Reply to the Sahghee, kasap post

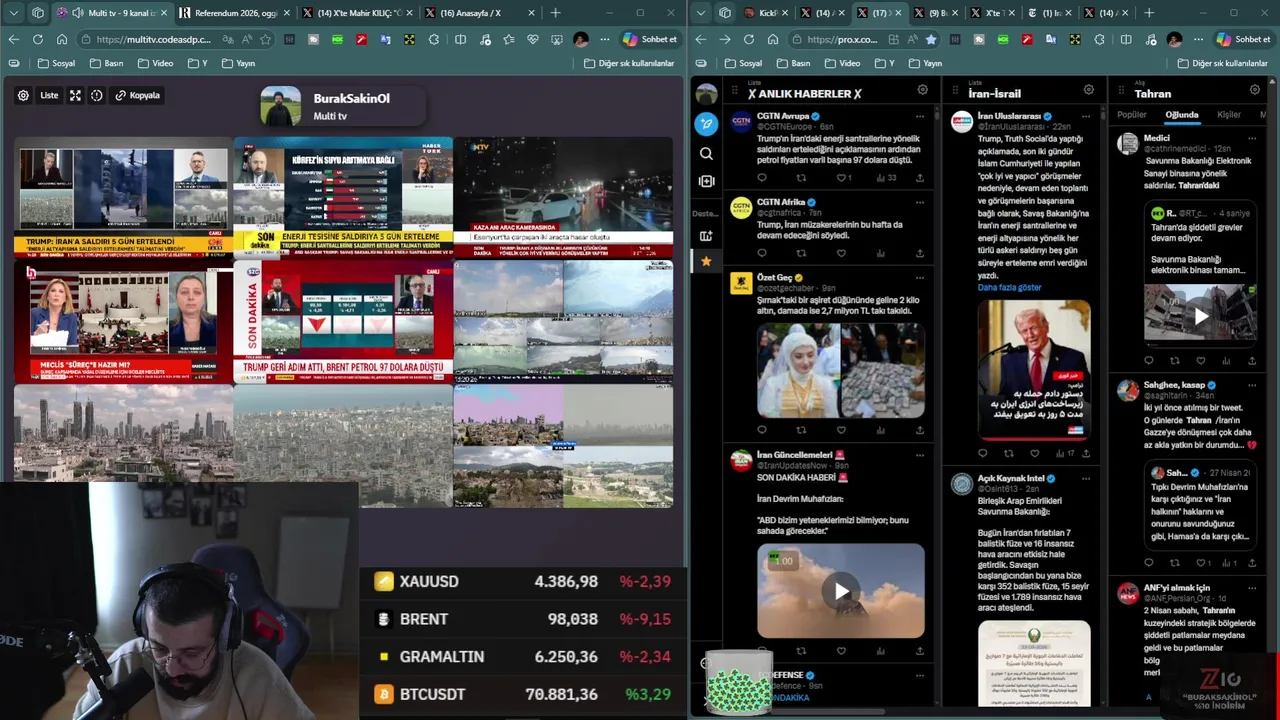[x=1148, y=563]
